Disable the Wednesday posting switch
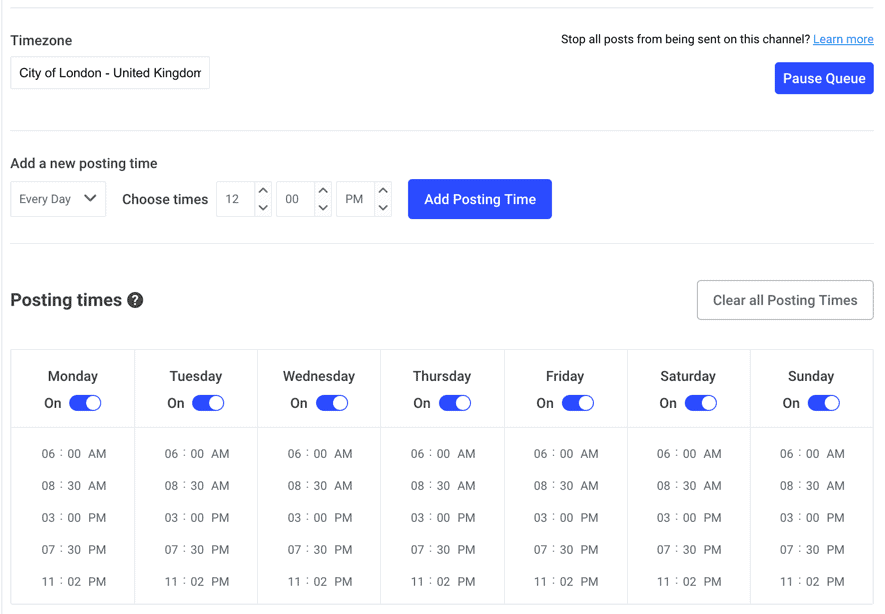The image size is (885, 614). pos(332,403)
